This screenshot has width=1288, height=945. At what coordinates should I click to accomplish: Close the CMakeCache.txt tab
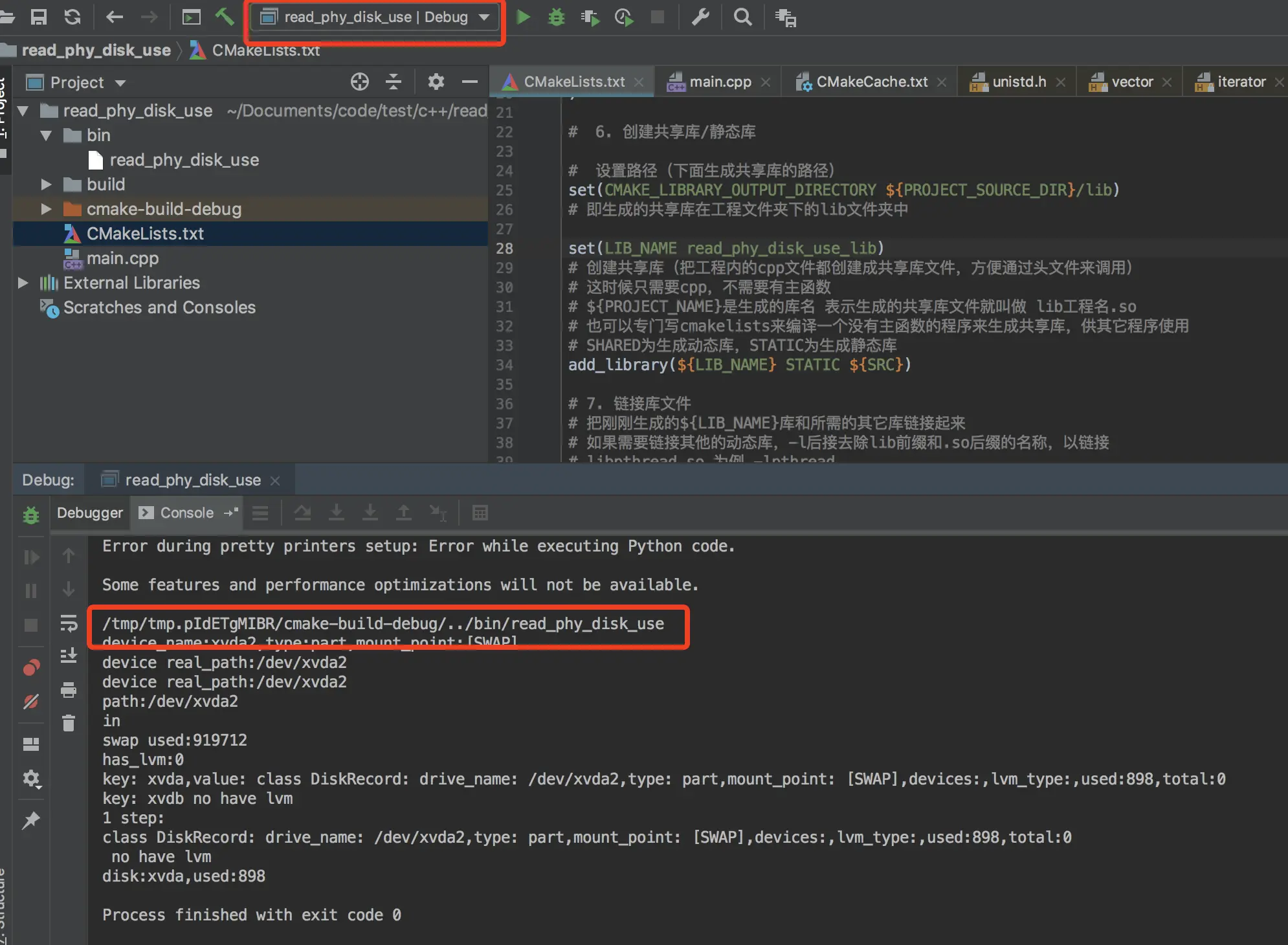[x=942, y=82]
